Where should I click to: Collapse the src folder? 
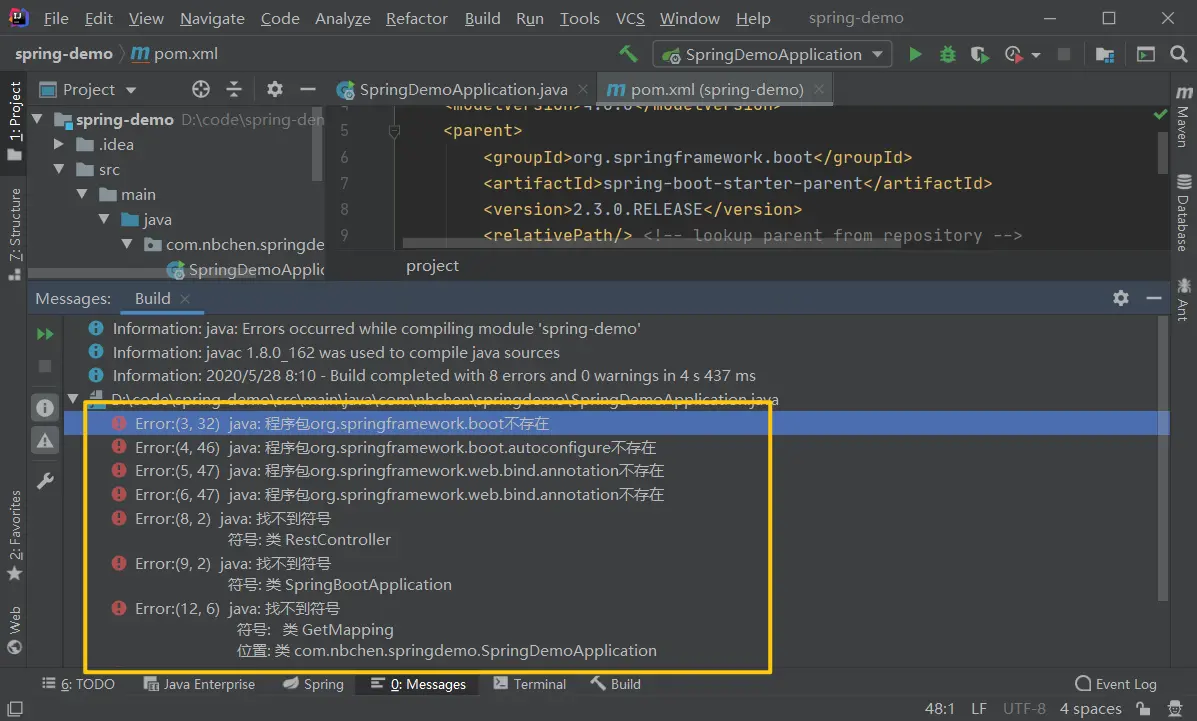coord(59,169)
